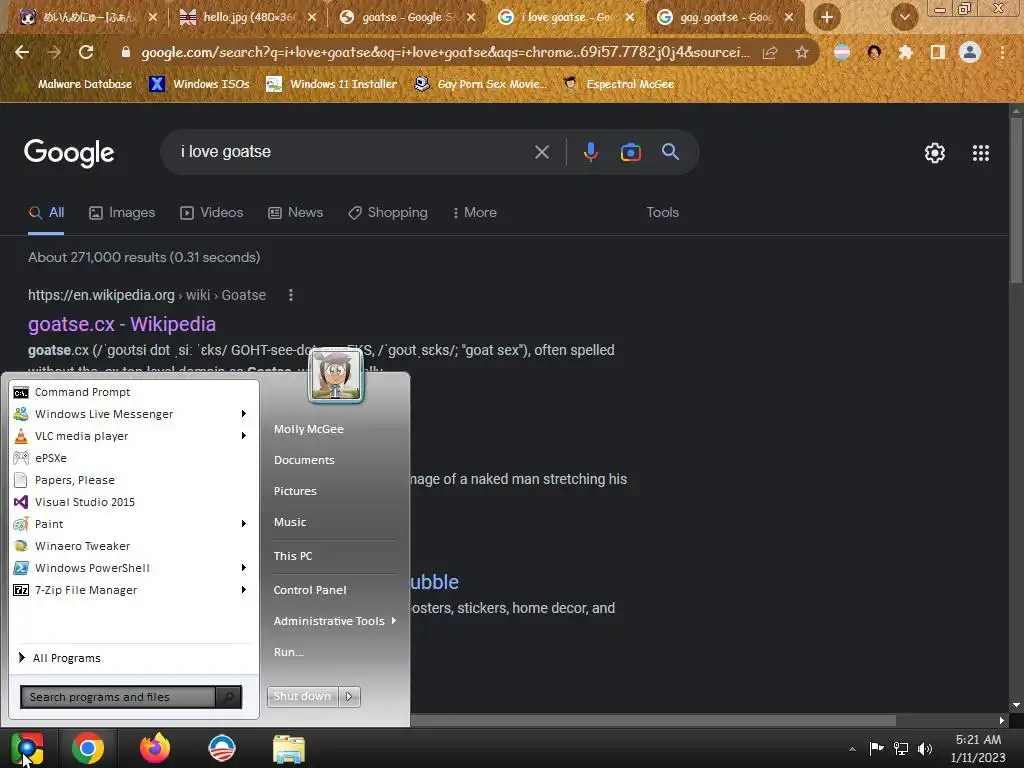Screen dimensions: 1024x768
Task: Launch VLC media player from Start menu
Action: 124,436
